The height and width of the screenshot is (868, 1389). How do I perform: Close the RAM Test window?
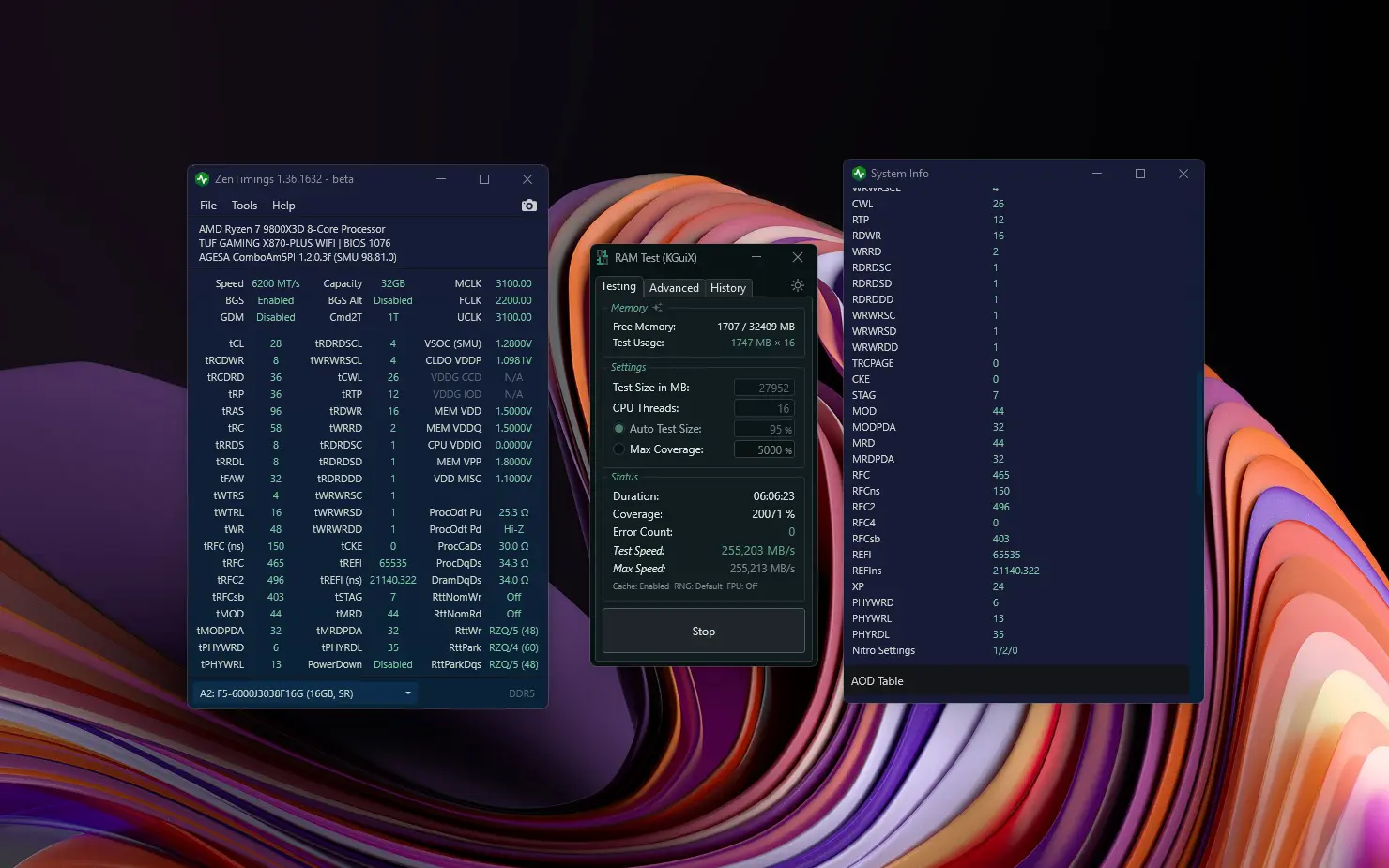(798, 257)
